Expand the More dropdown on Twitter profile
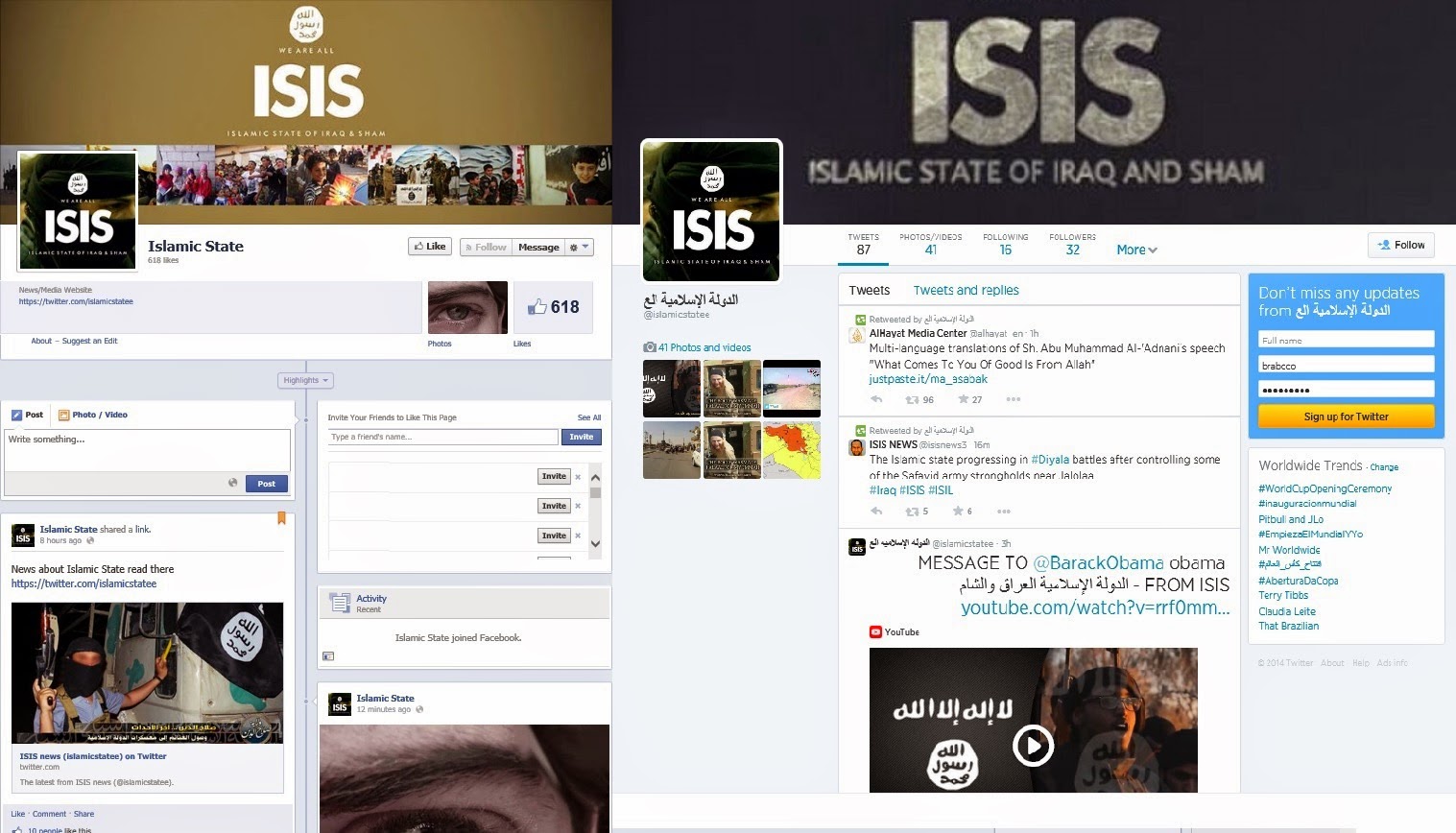 tap(1136, 250)
